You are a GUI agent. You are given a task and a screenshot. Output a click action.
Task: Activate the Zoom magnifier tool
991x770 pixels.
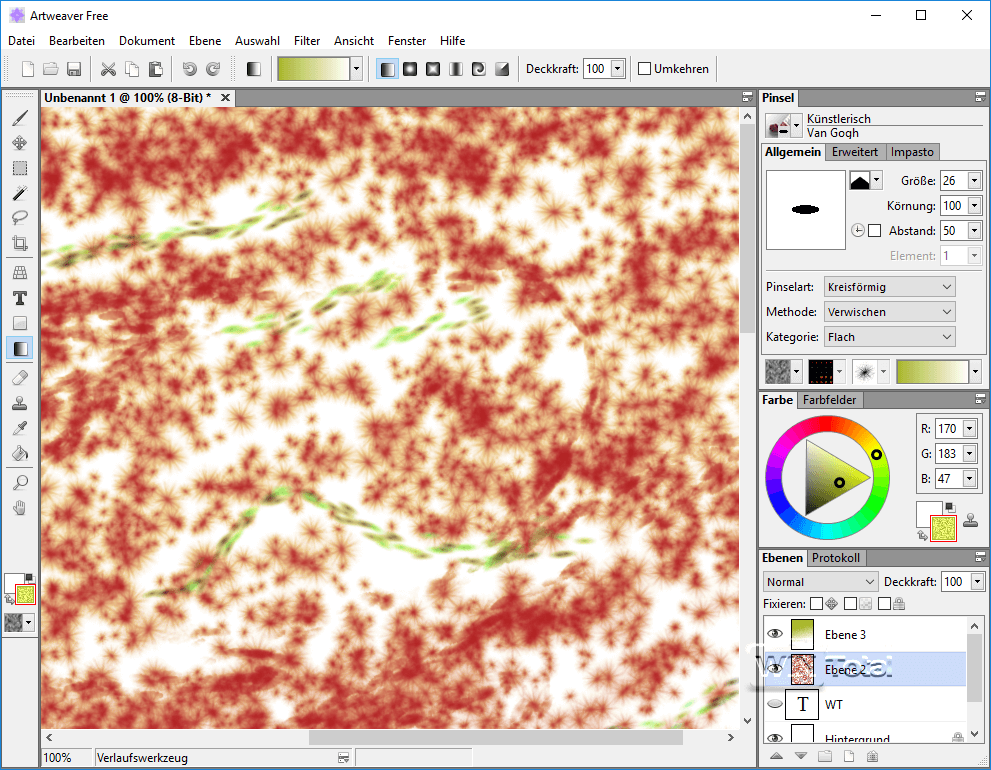(x=19, y=482)
